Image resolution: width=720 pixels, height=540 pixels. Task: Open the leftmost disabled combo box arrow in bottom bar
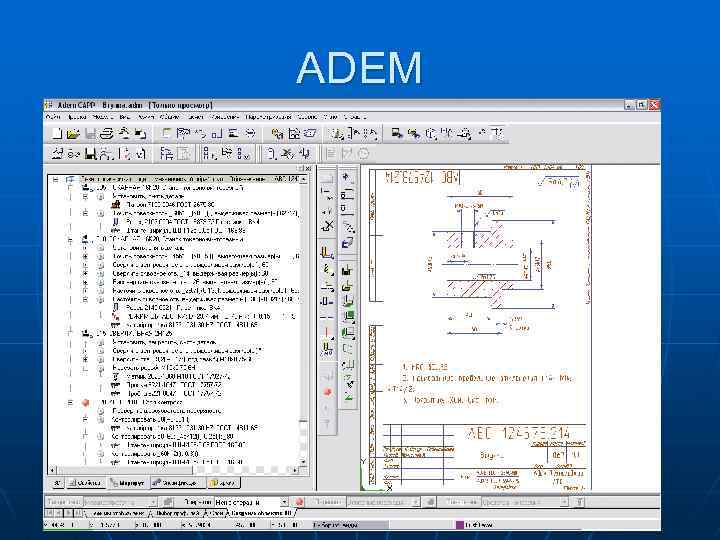click(x=153, y=502)
